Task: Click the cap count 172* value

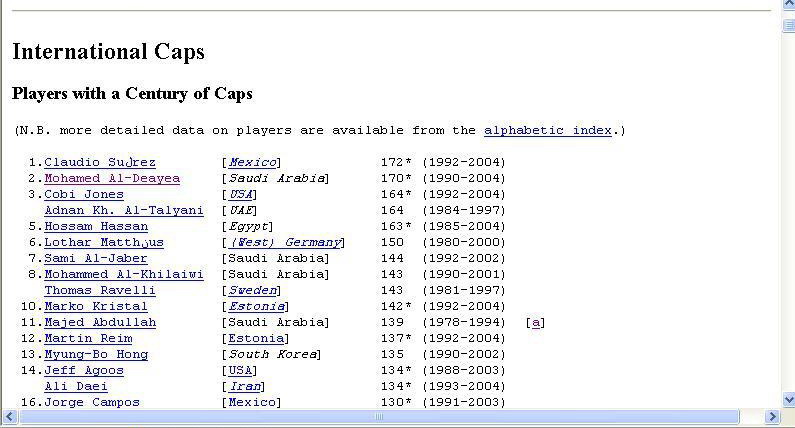Action: [396, 162]
